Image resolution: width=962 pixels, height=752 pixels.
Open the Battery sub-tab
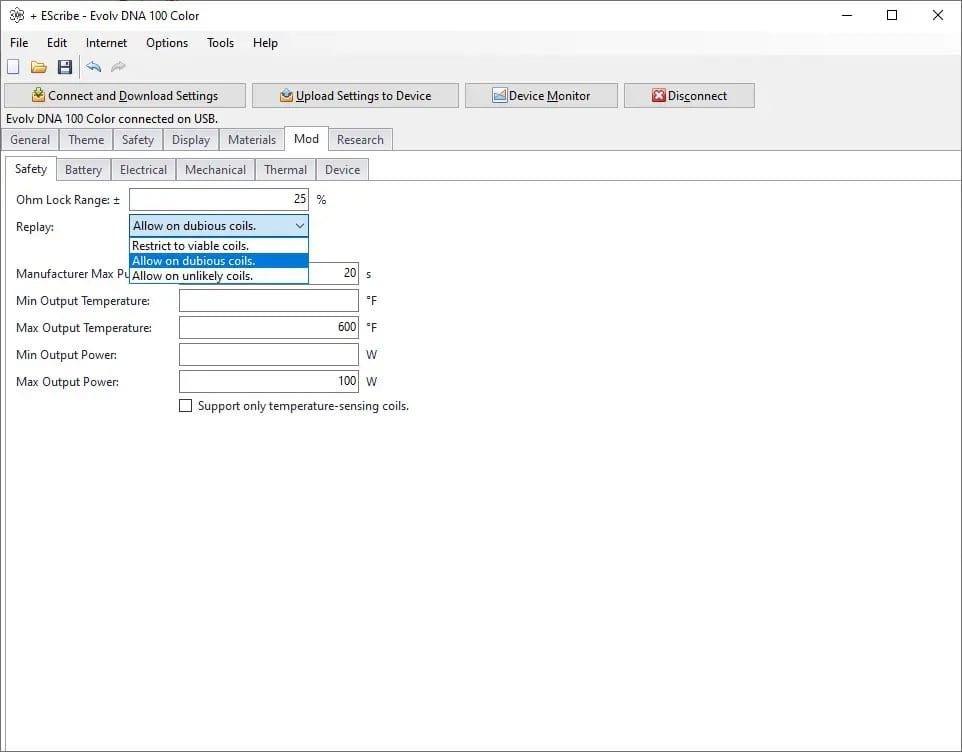83,170
